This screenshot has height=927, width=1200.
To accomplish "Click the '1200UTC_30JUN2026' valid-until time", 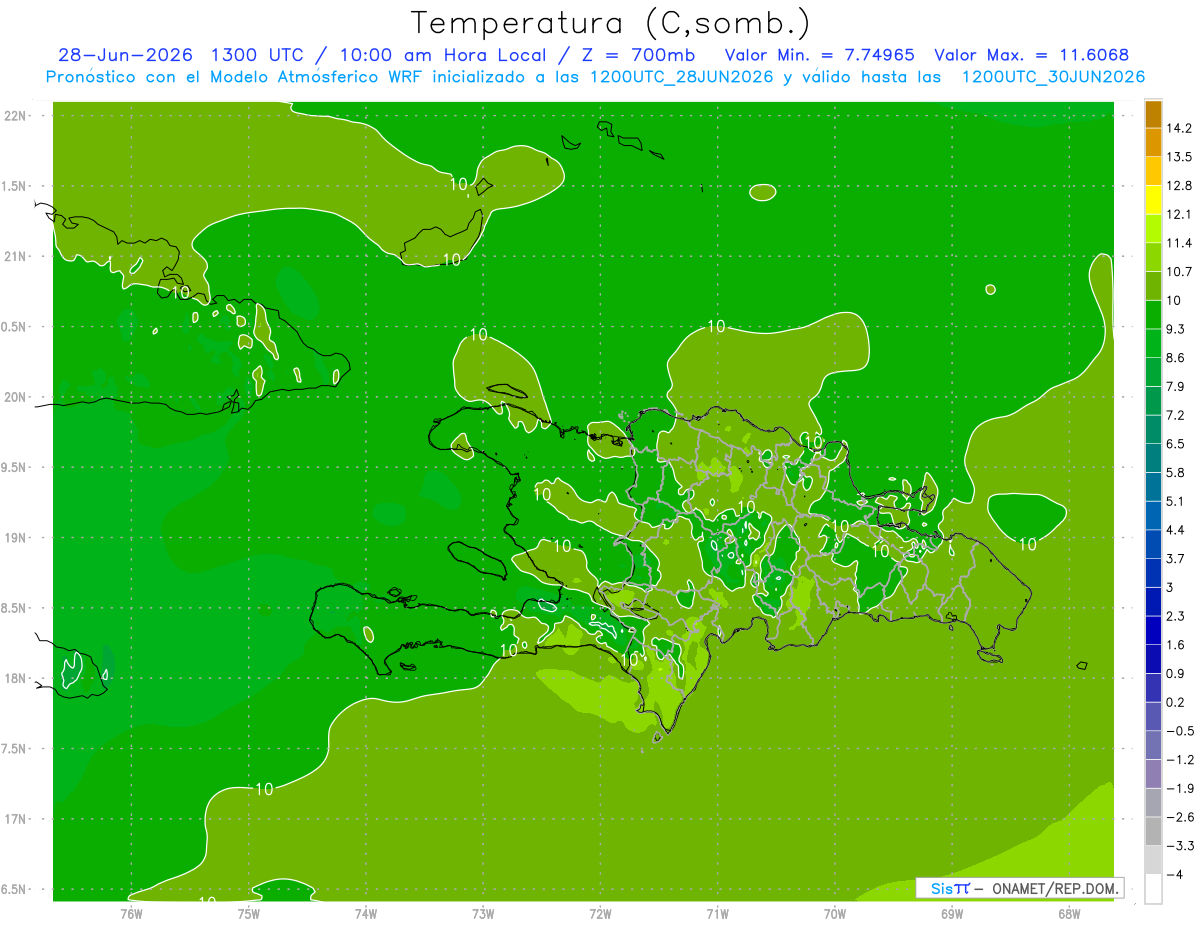I will [x=1053, y=77].
